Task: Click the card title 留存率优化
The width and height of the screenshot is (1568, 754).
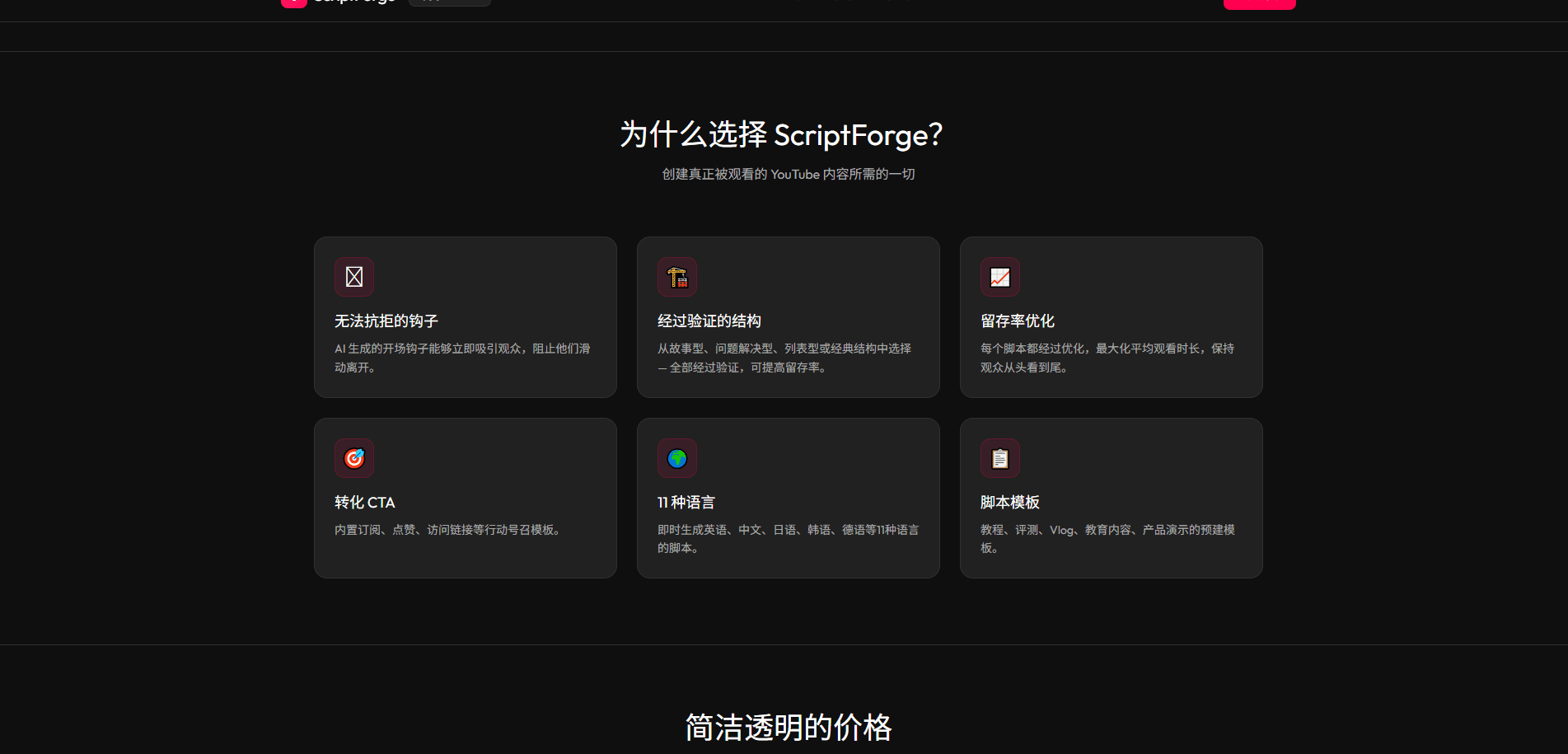Action: tap(1018, 321)
